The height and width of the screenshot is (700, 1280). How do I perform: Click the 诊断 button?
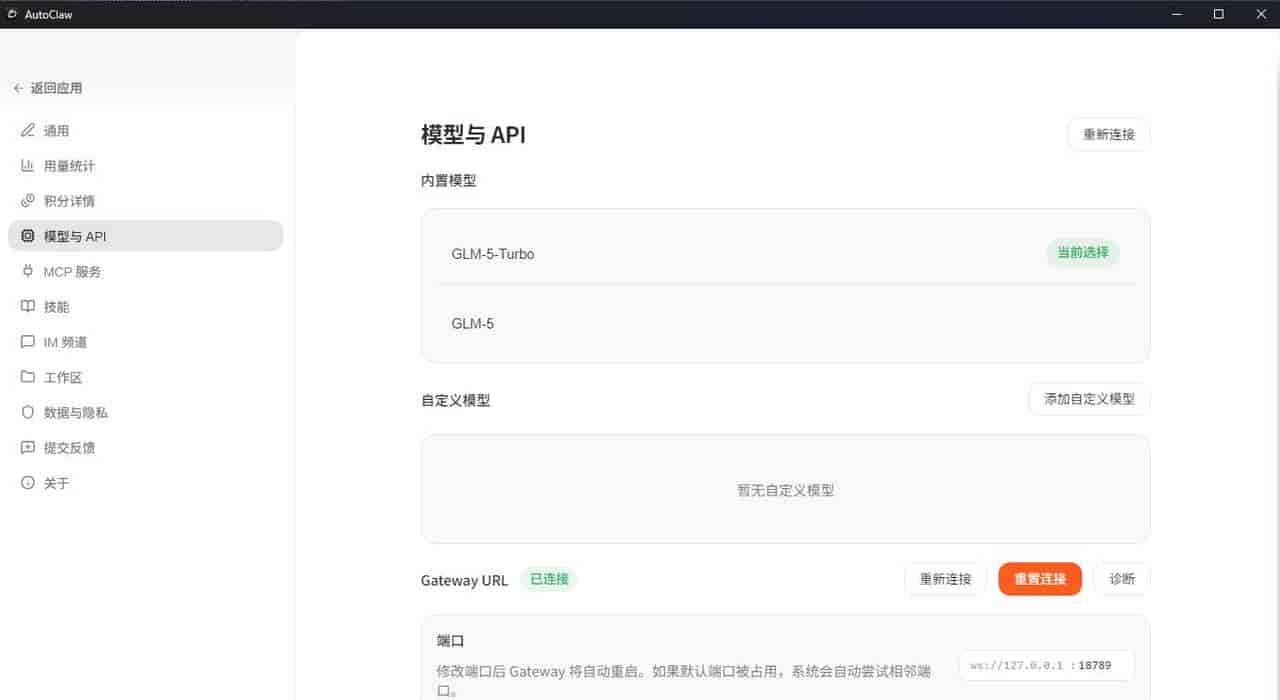click(1122, 579)
